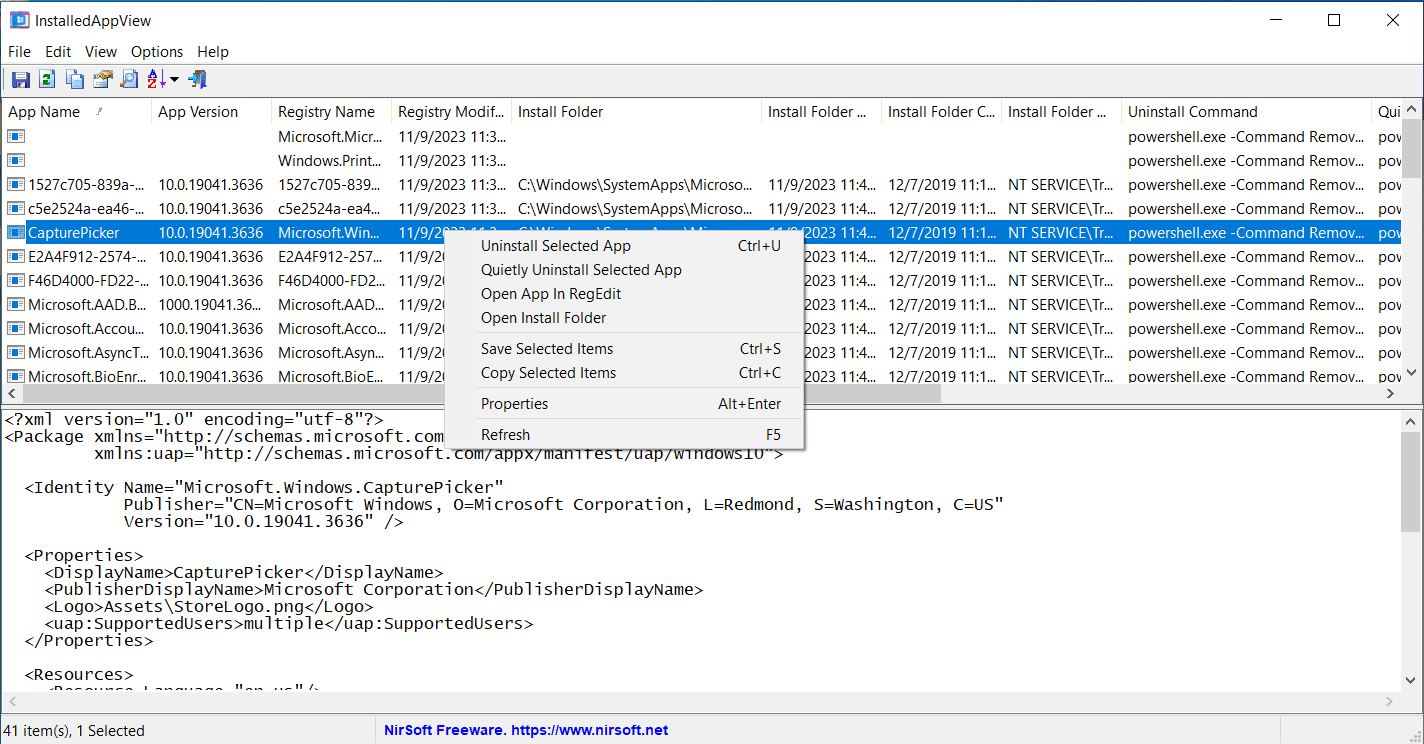Image resolution: width=1424 pixels, height=744 pixels.
Task: Click the icon beside Microsoft.BioEnr
Action: click(16, 377)
